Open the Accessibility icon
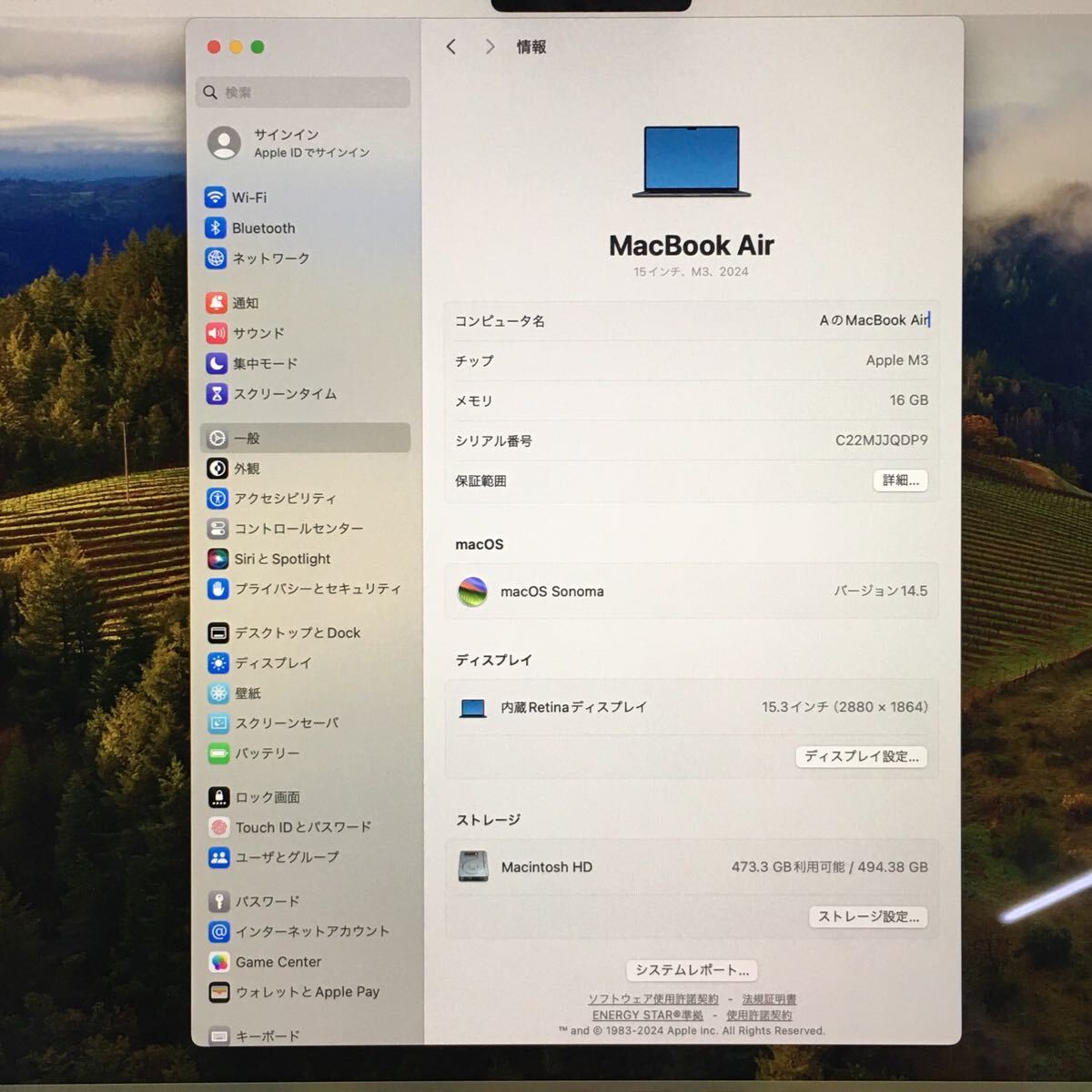The image size is (1092, 1092). pyautogui.click(x=217, y=499)
